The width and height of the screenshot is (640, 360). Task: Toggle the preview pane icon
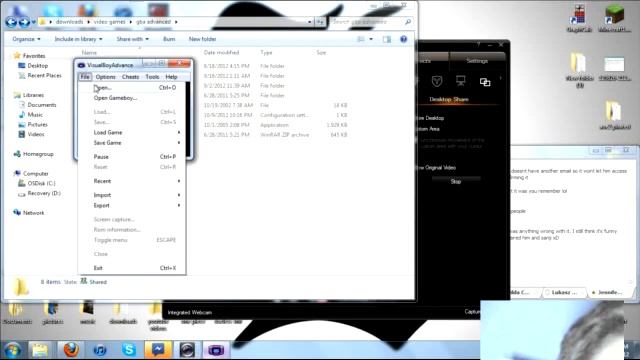pos(387,39)
